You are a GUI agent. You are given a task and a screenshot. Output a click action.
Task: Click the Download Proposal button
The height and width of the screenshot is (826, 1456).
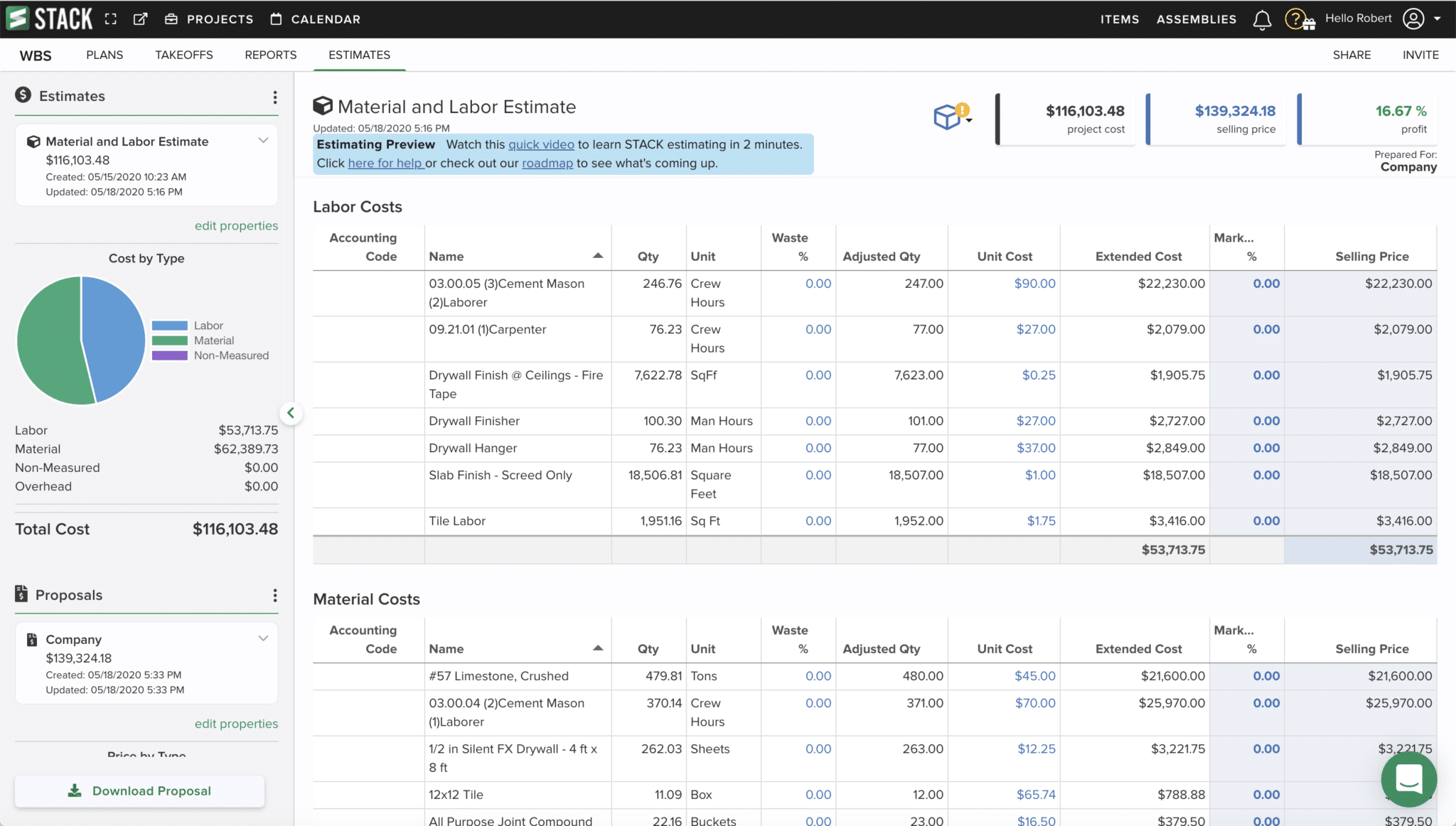(139, 790)
